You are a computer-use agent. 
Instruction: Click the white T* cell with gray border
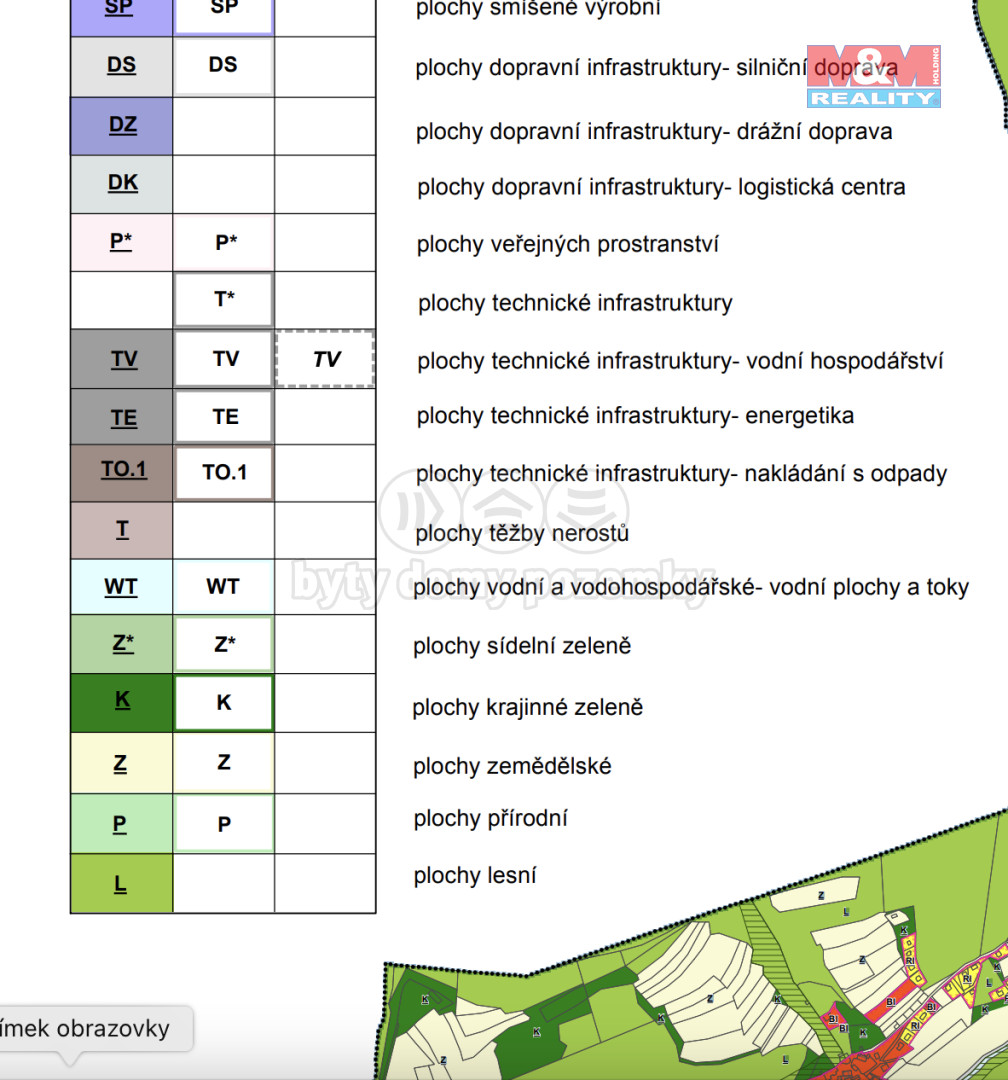pyautogui.click(x=224, y=299)
